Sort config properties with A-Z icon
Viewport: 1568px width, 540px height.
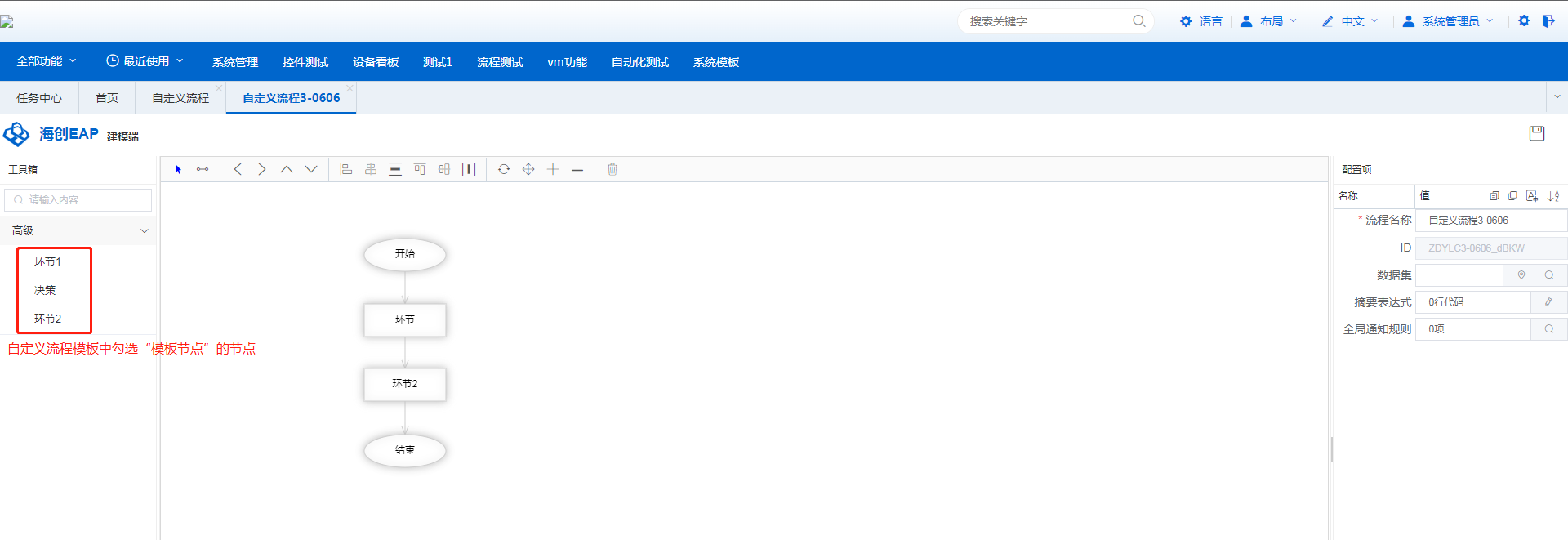click(x=1553, y=196)
